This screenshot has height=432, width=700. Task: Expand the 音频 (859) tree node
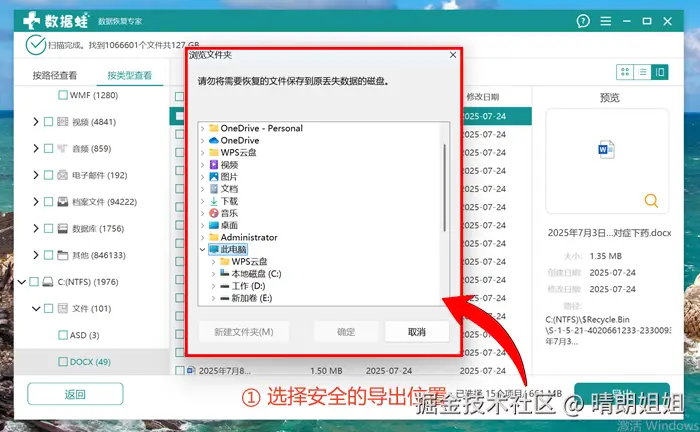36,149
